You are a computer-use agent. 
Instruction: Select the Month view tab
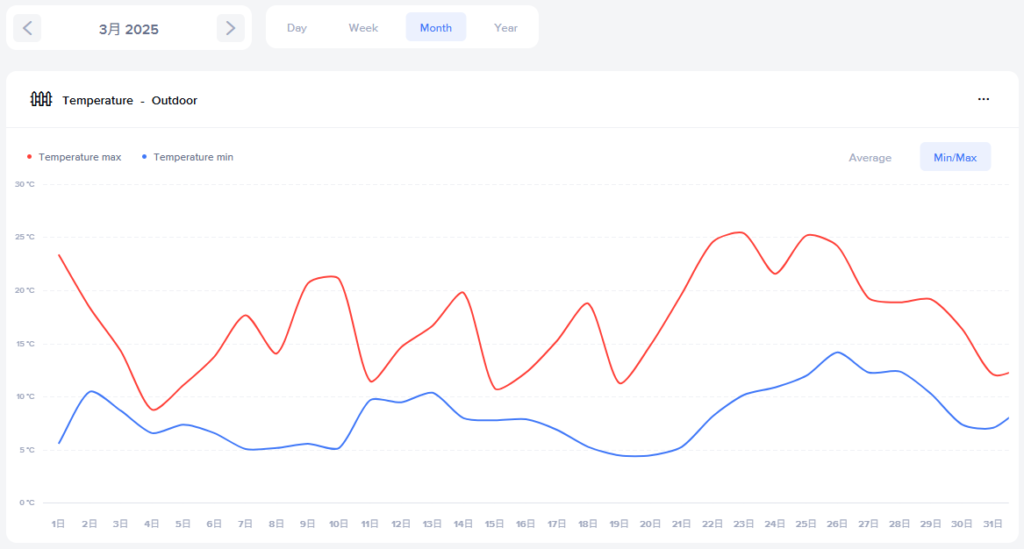tap(436, 28)
